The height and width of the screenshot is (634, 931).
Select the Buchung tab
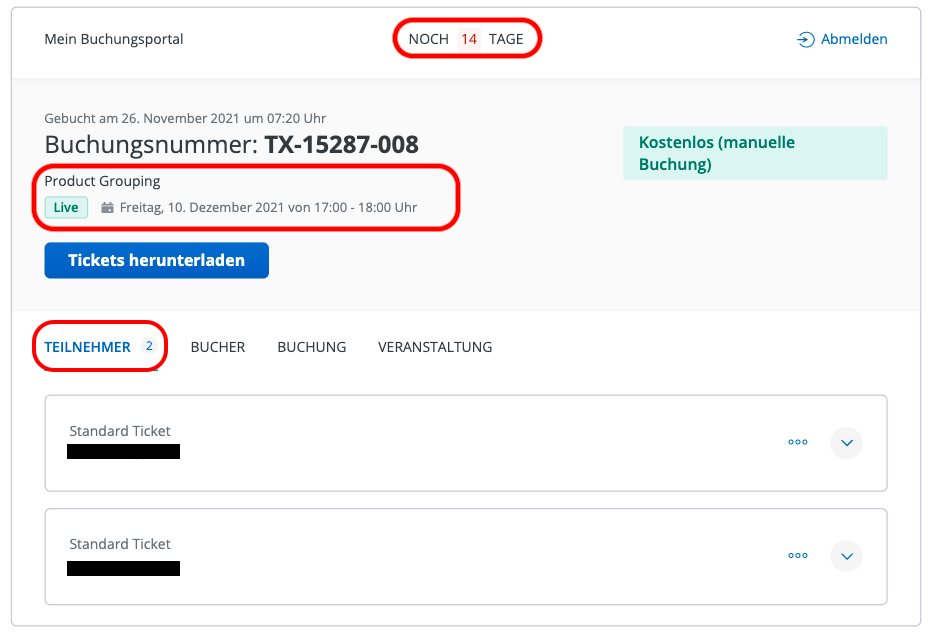click(x=312, y=347)
